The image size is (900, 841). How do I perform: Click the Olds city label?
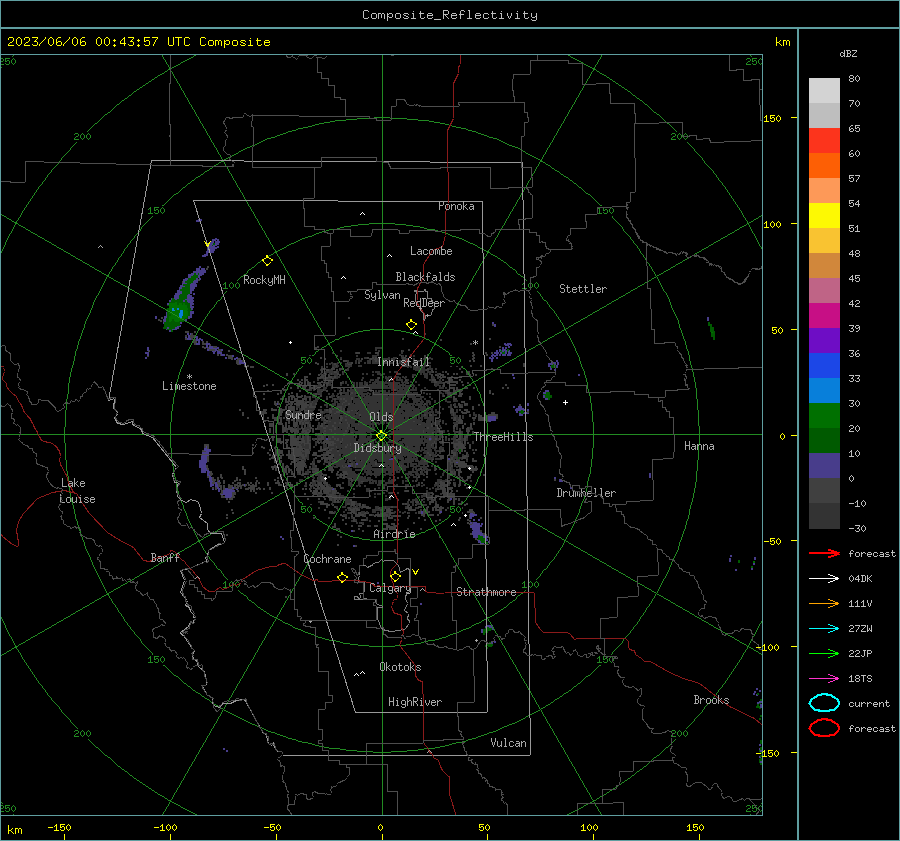(x=381, y=417)
